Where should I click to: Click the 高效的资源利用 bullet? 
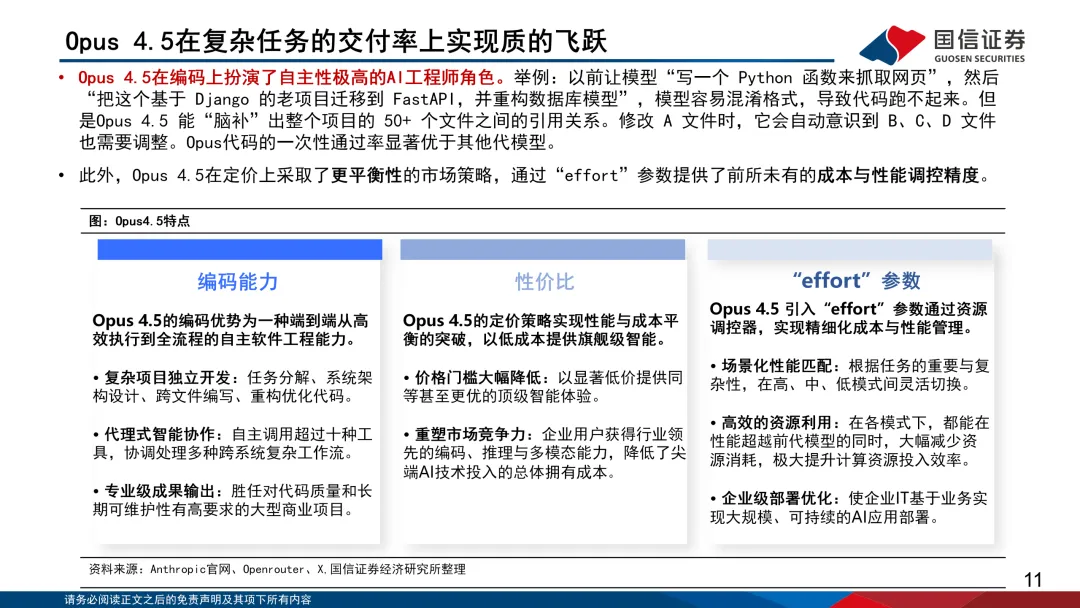850,441
